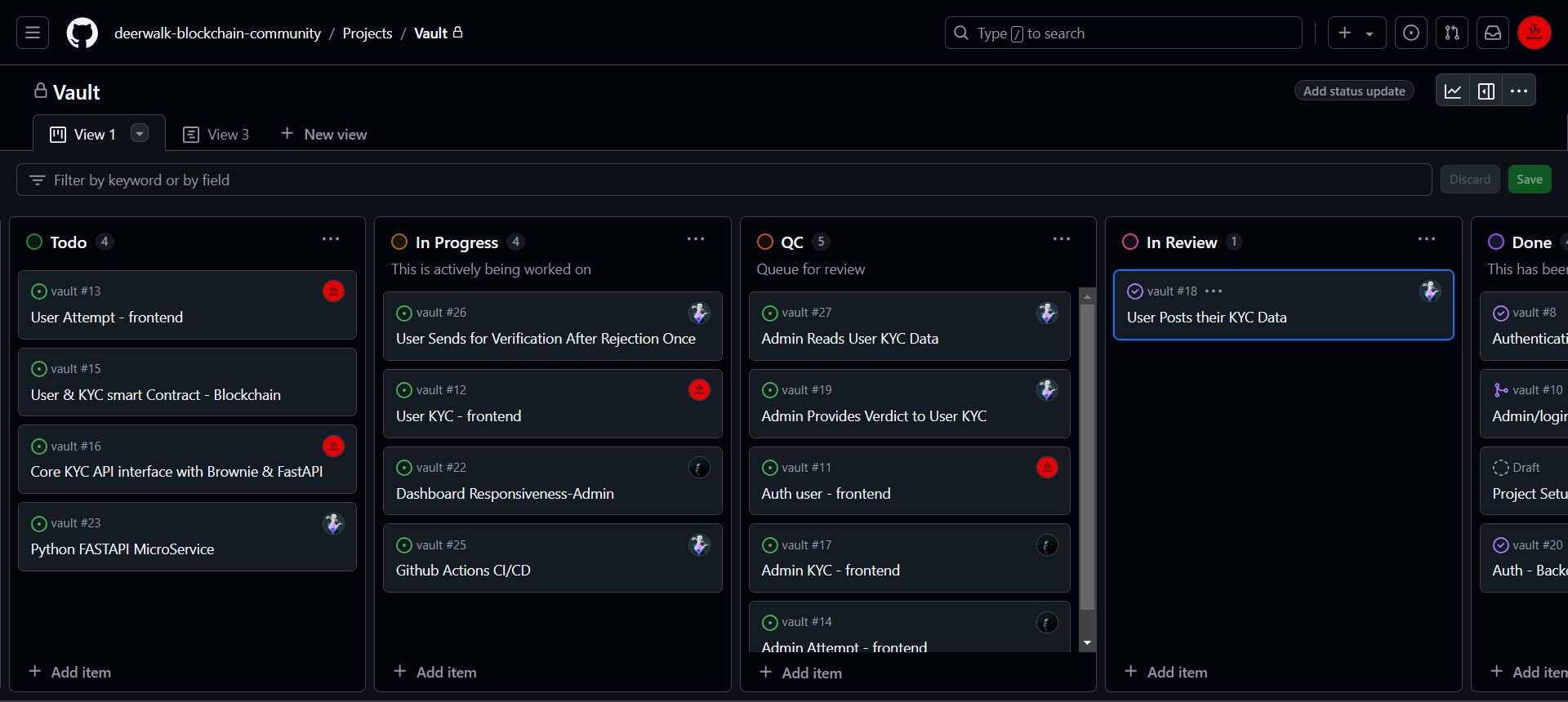The height and width of the screenshot is (702, 1568).
Task: Click assignee avatar on vault #11 card
Action: [1047, 468]
